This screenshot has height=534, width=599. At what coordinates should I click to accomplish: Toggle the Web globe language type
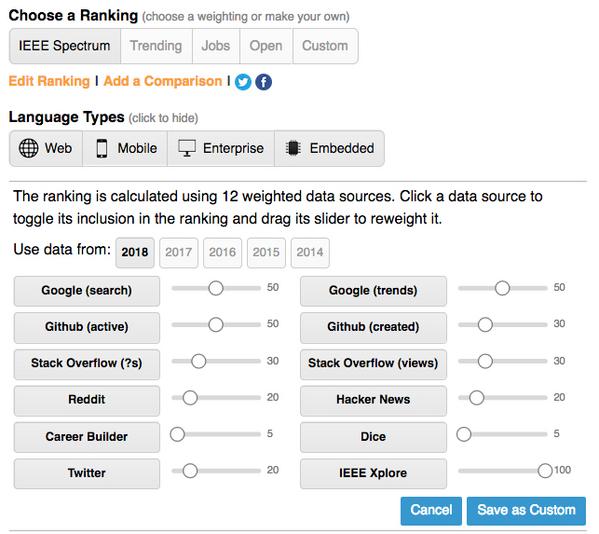(46, 149)
